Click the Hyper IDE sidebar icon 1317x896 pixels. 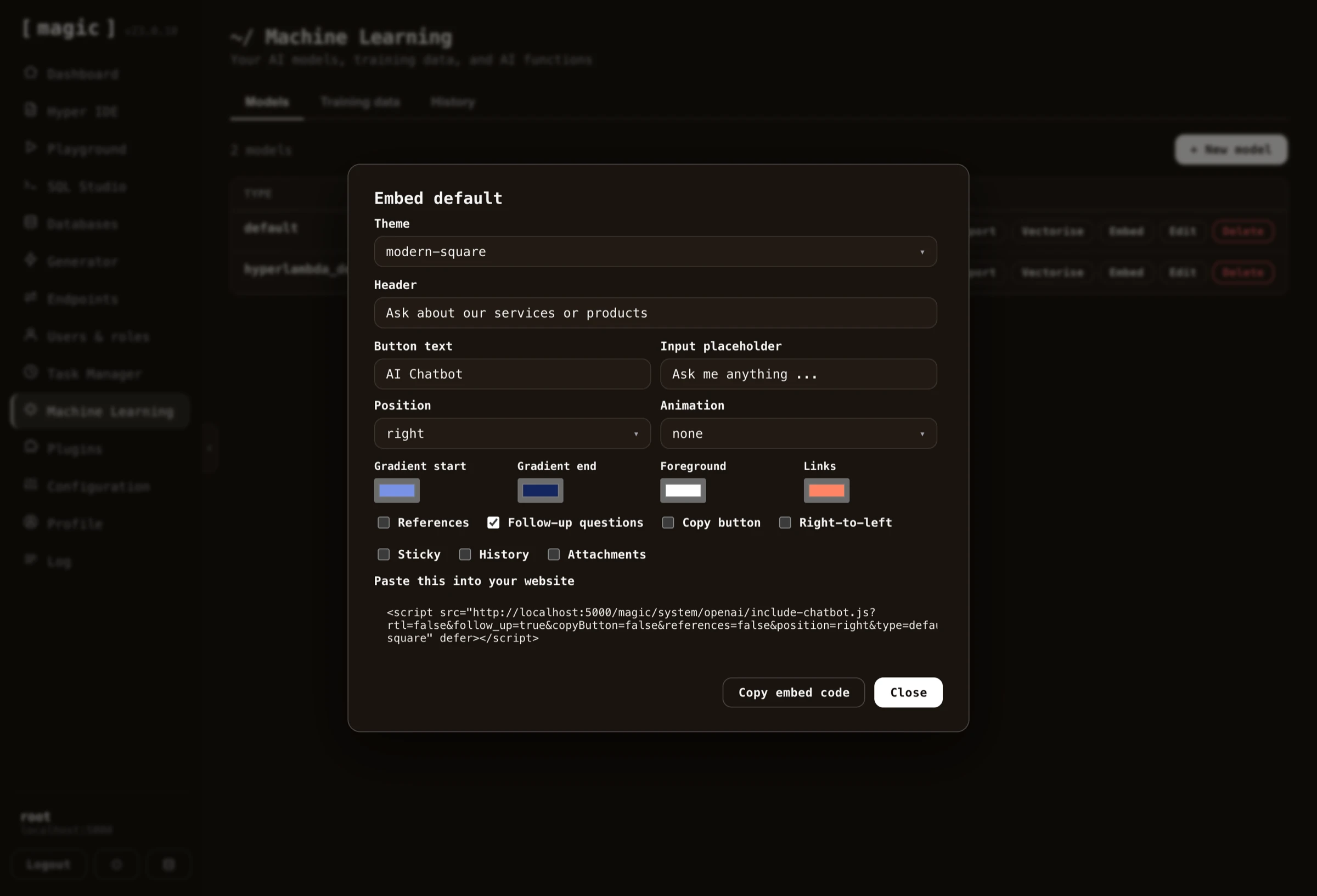pos(31,110)
